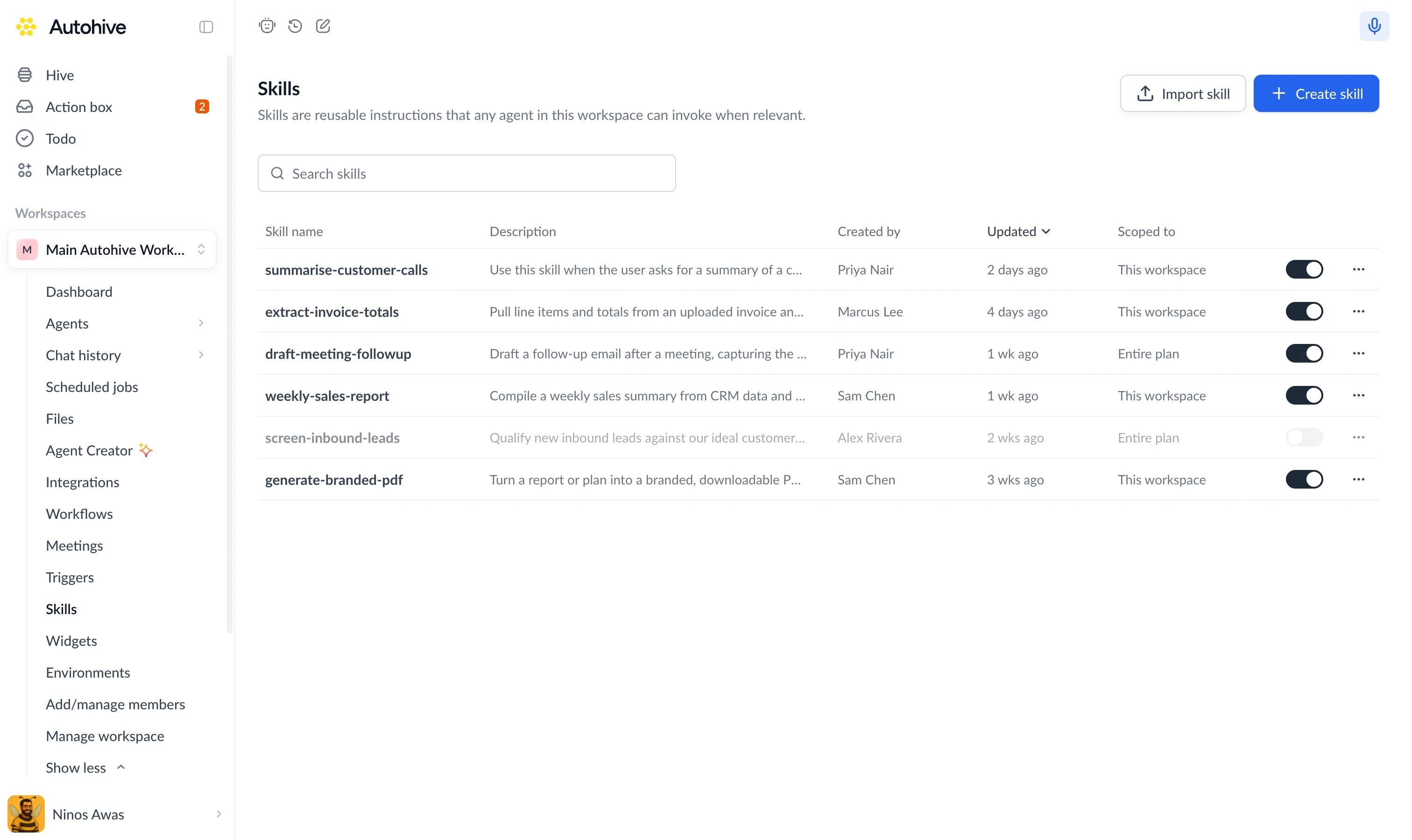This screenshot has width=1412, height=840.
Task: Open more options for draft-meeting-followup
Action: [1358, 353]
